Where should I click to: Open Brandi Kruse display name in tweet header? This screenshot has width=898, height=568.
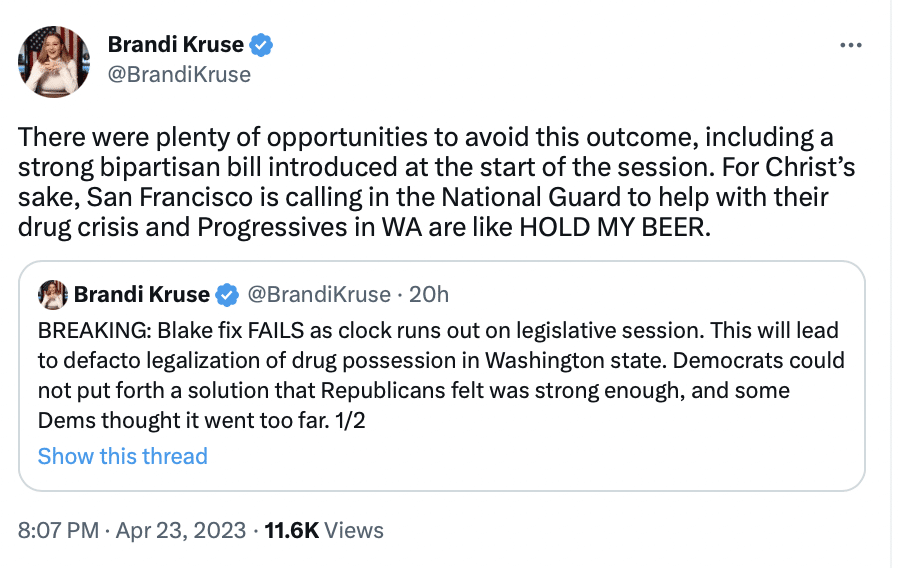click(175, 44)
